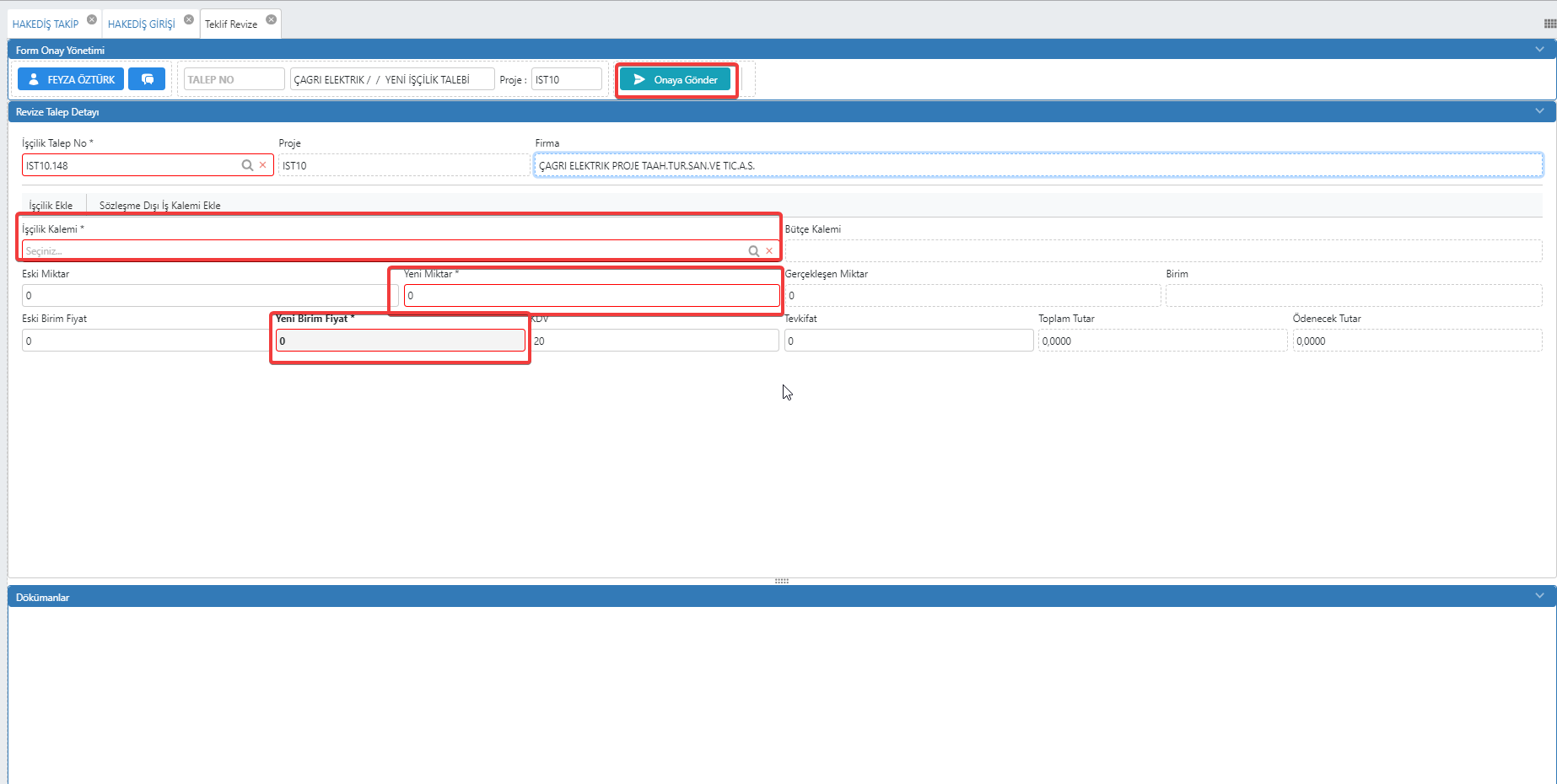Open the grid menu icon at top right
Screen dimensions: 1557x784
point(1549,24)
